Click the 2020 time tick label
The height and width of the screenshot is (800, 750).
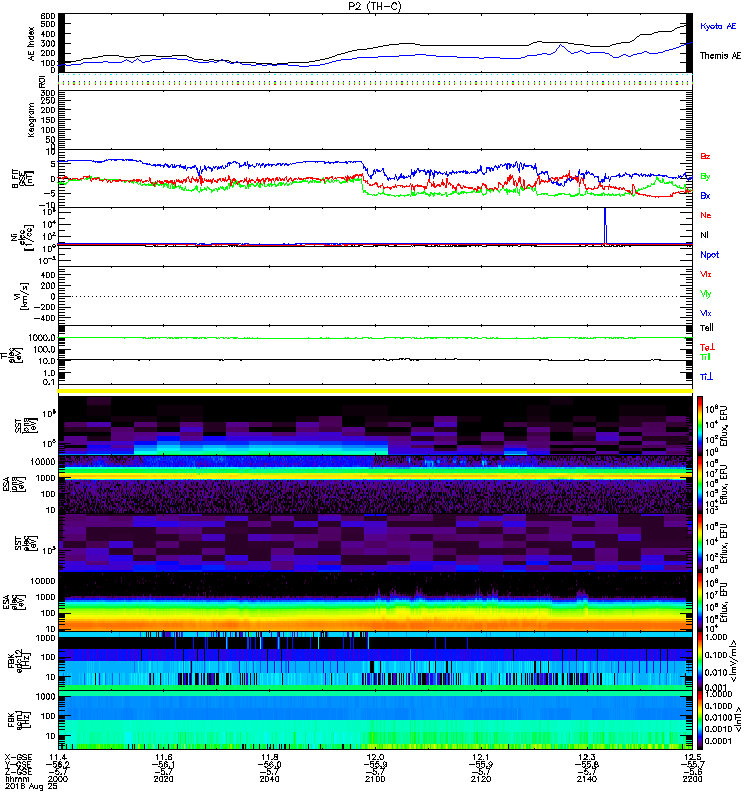pos(163,779)
